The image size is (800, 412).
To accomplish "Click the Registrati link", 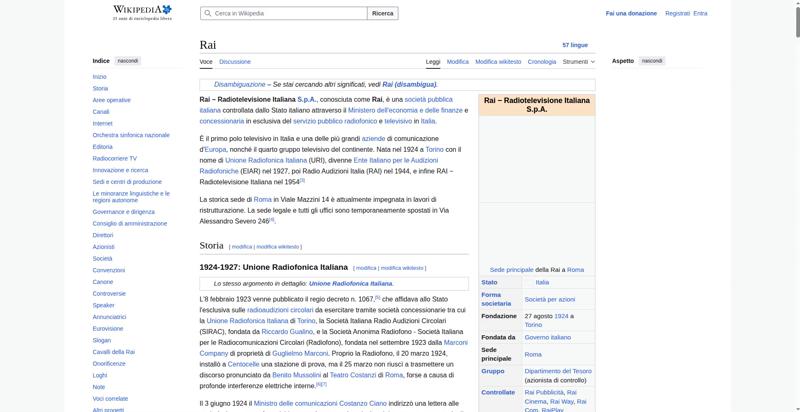I will pyautogui.click(x=677, y=14).
